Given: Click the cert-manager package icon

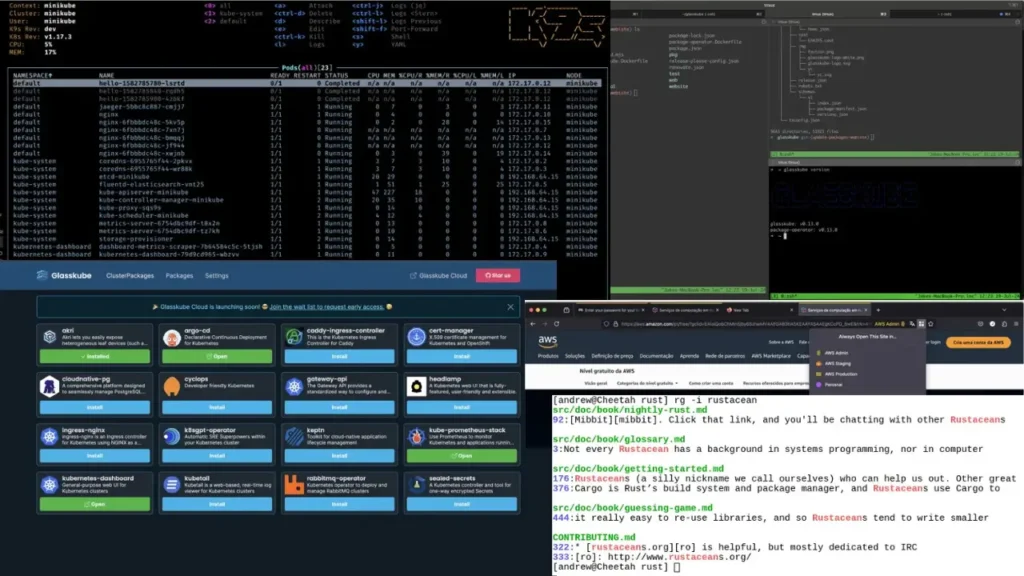Looking at the screenshot, I should (x=416, y=337).
